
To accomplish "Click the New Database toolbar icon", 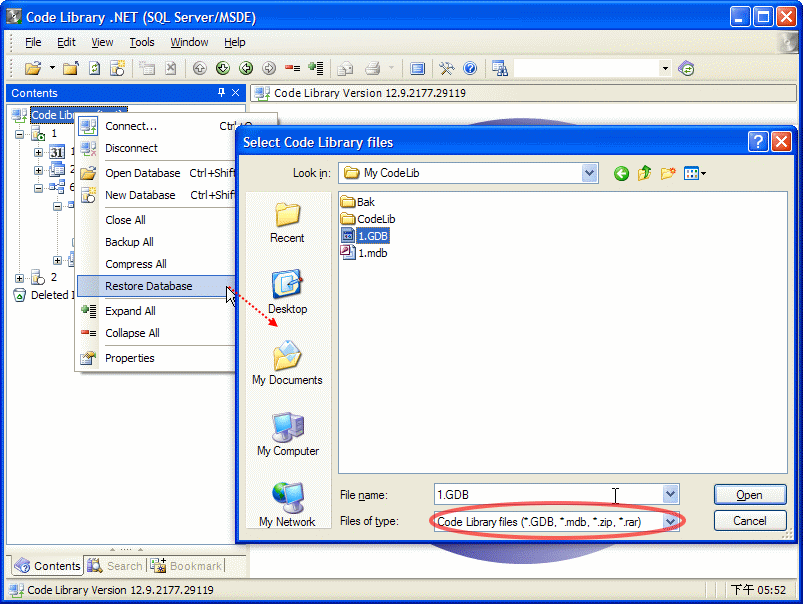I will click(x=118, y=68).
